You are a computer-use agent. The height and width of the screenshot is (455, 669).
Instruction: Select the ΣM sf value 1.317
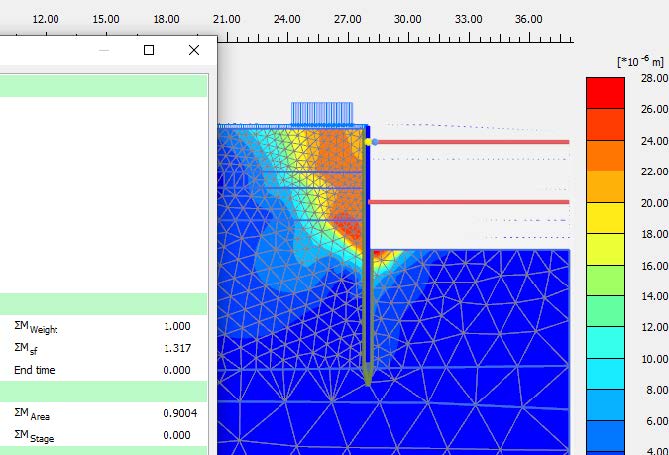click(177, 348)
